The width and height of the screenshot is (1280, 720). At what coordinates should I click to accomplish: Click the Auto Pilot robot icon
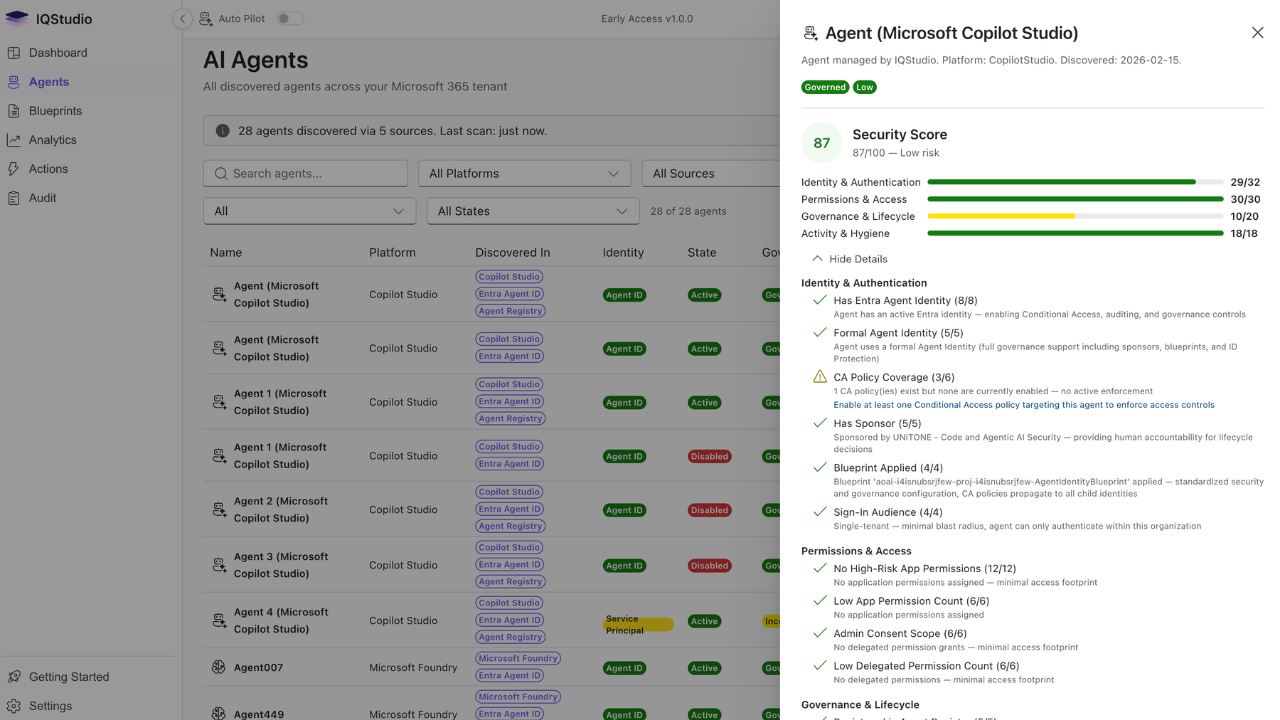point(205,18)
